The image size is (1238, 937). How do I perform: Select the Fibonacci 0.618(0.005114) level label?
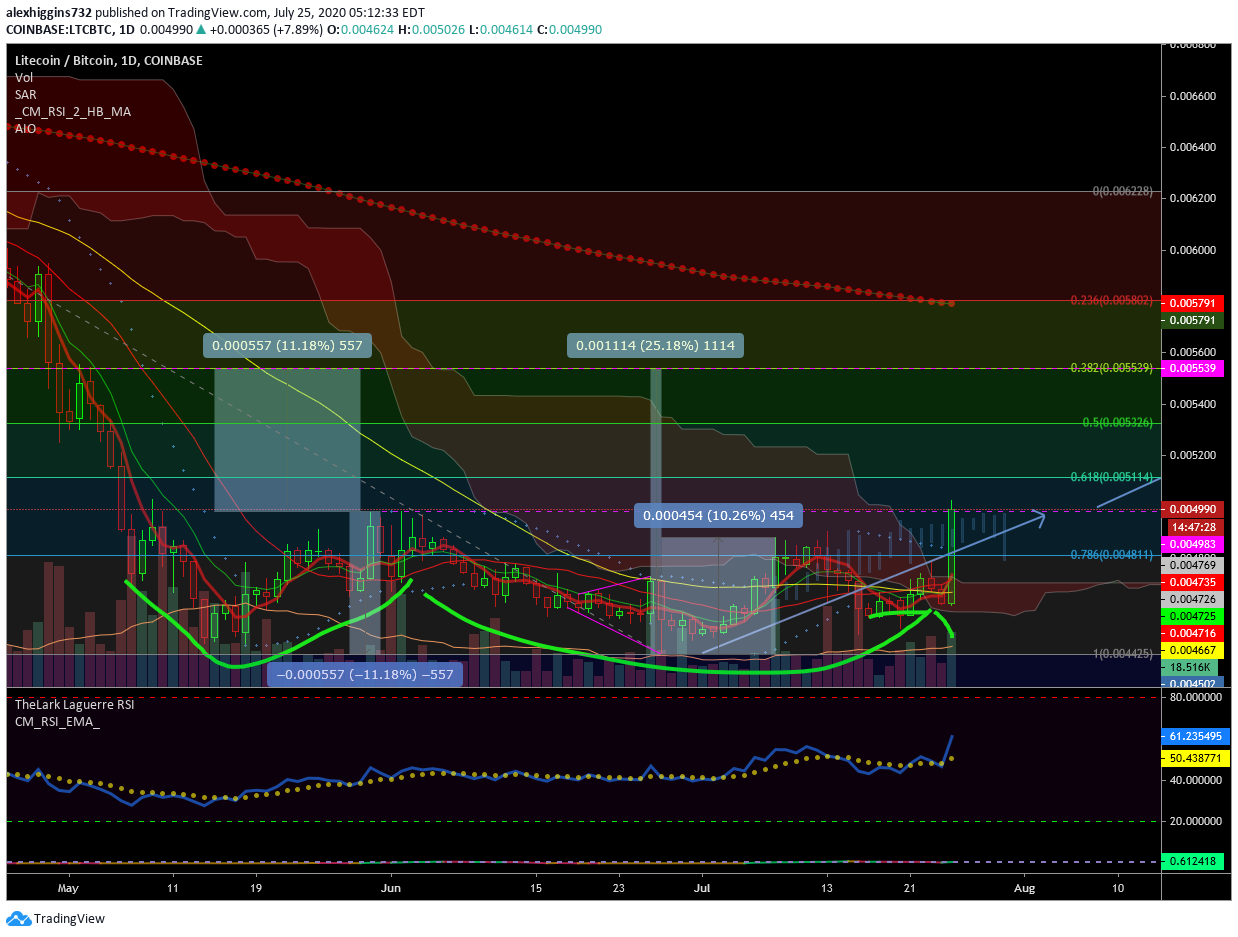pos(1112,477)
